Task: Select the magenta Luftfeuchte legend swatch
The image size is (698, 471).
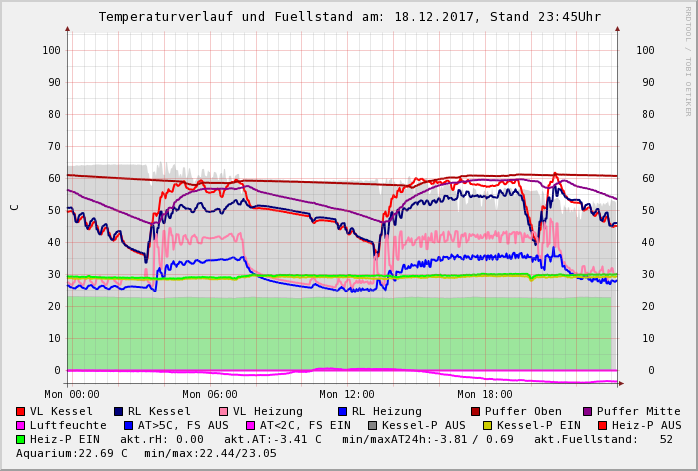Action: (21, 425)
